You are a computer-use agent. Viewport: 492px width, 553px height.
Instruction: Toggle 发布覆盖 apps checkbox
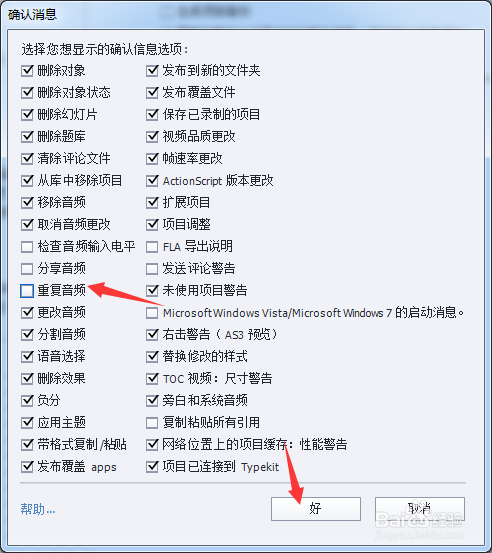tap(27, 467)
